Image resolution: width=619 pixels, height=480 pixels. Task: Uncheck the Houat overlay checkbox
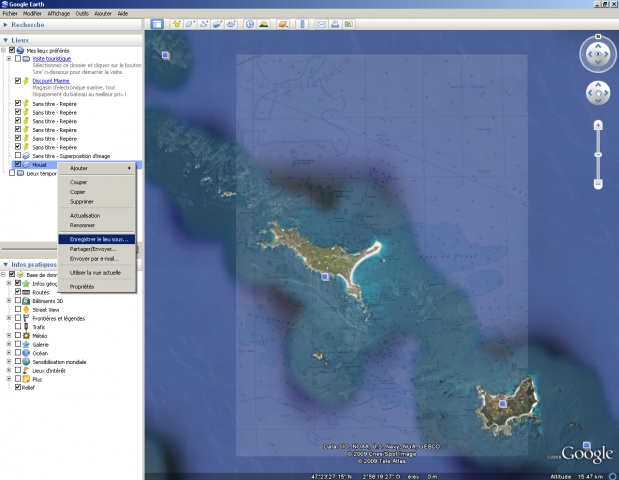tap(18, 164)
